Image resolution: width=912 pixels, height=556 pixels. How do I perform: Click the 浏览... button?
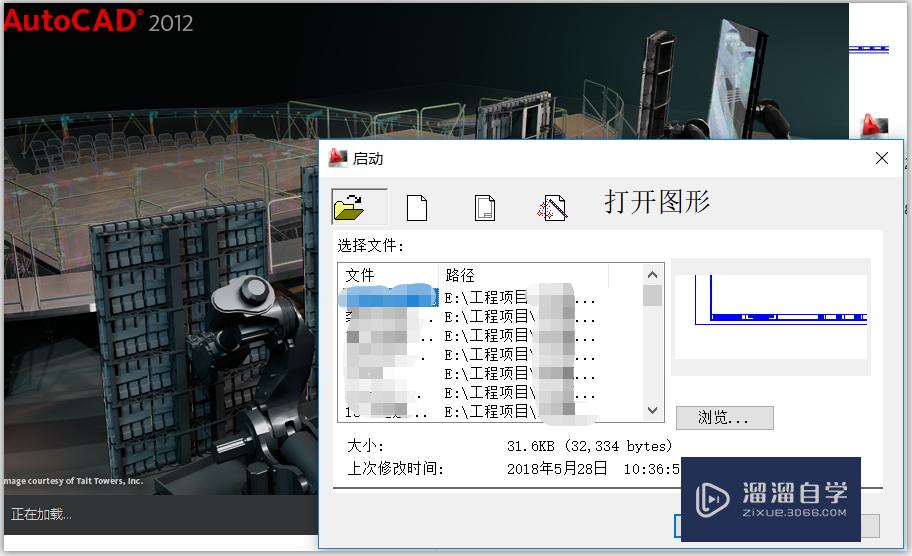[x=724, y=418]
